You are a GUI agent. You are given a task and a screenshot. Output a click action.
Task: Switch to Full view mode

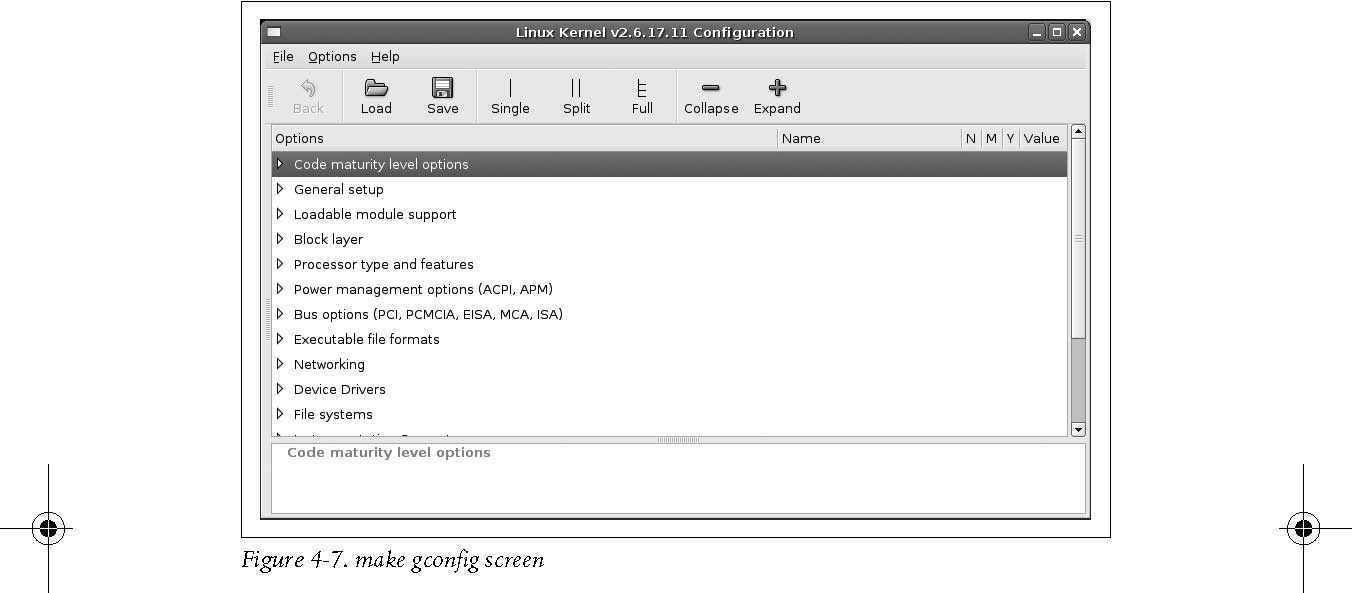pyautogui.click(x=642, y=88)
